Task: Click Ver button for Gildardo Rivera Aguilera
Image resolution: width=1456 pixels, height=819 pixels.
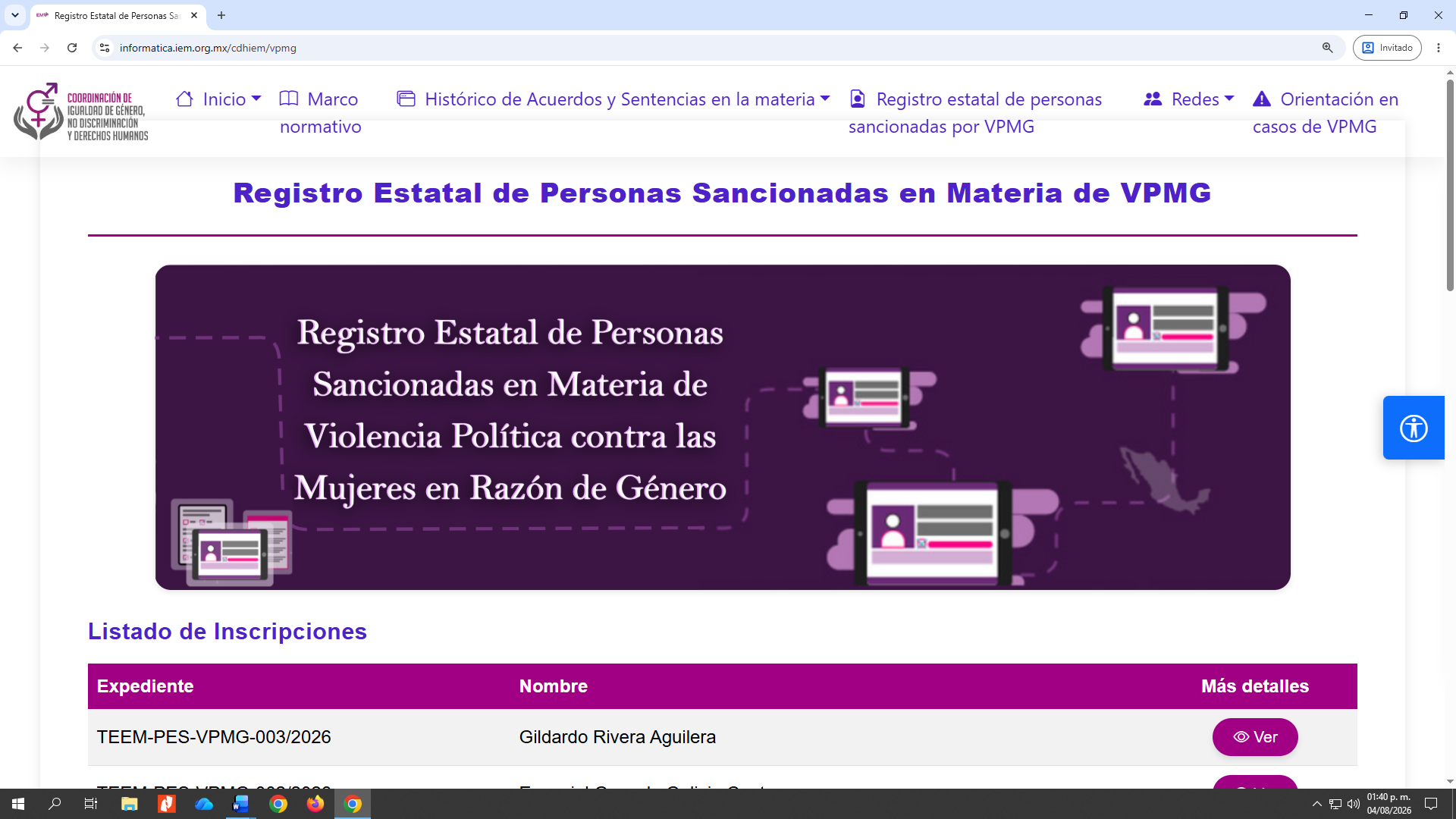Action: coord(1255,737)
